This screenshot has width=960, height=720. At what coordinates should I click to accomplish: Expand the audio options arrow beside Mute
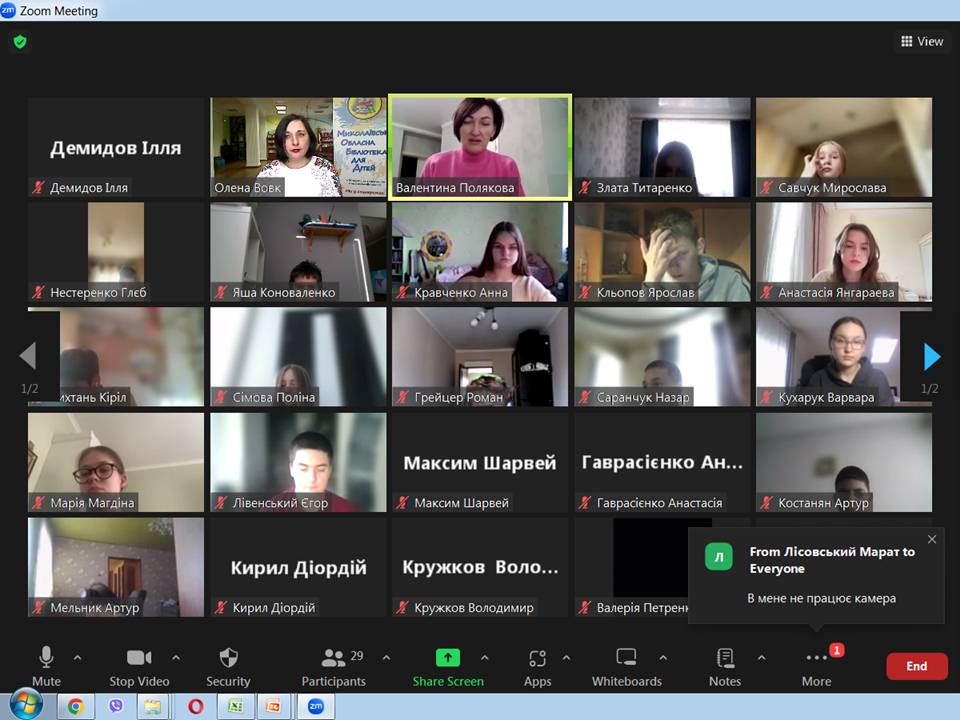pyautogui.click(x=78, y=658)
